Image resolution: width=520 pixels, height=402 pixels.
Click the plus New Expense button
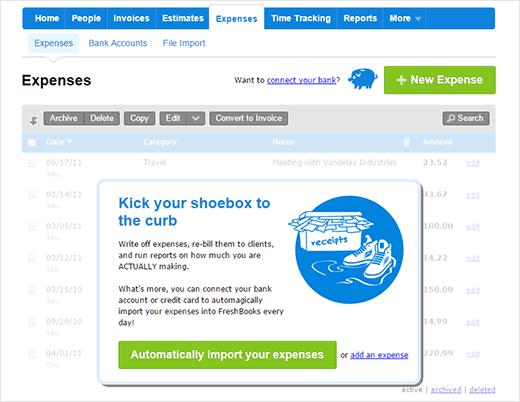point(440,80)
